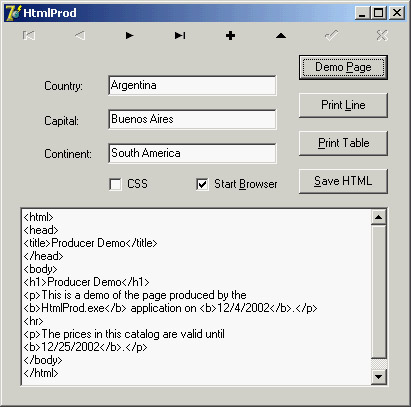
Task: Post edit with the checkmark icon
Action: pyautogui.click(x=331, y=35)
